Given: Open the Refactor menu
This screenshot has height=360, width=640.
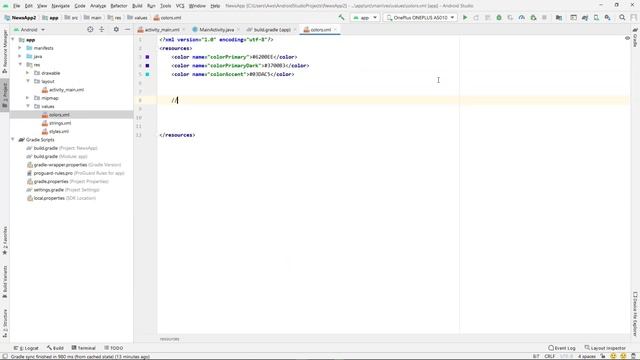Looking at the screenshot, I should tap(119, 6).
